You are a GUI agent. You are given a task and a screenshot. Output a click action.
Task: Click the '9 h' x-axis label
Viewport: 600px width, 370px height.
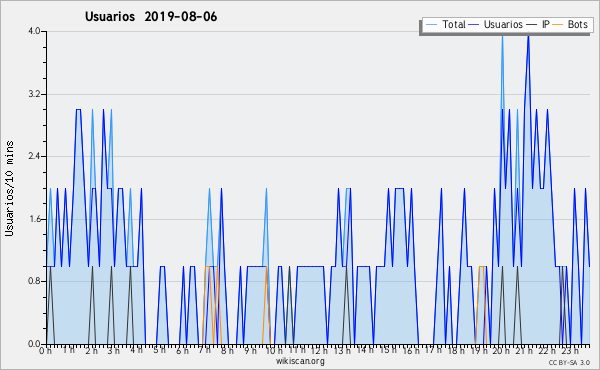[x=251, y=351]
